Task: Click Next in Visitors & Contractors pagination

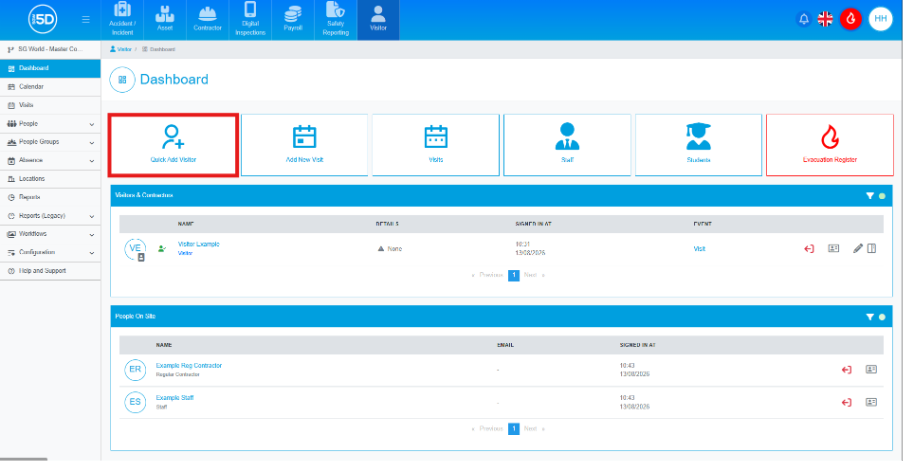Action: [534, 275]
